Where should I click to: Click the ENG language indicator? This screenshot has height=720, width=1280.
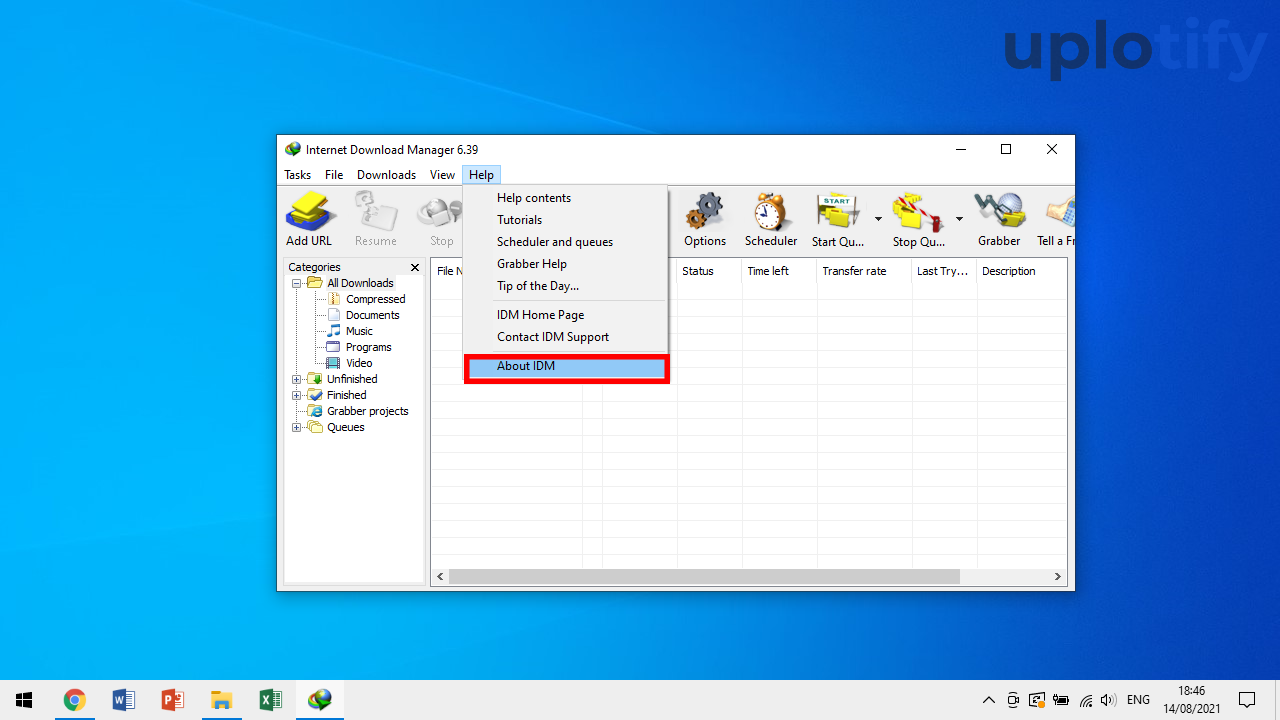[1138, 700]
